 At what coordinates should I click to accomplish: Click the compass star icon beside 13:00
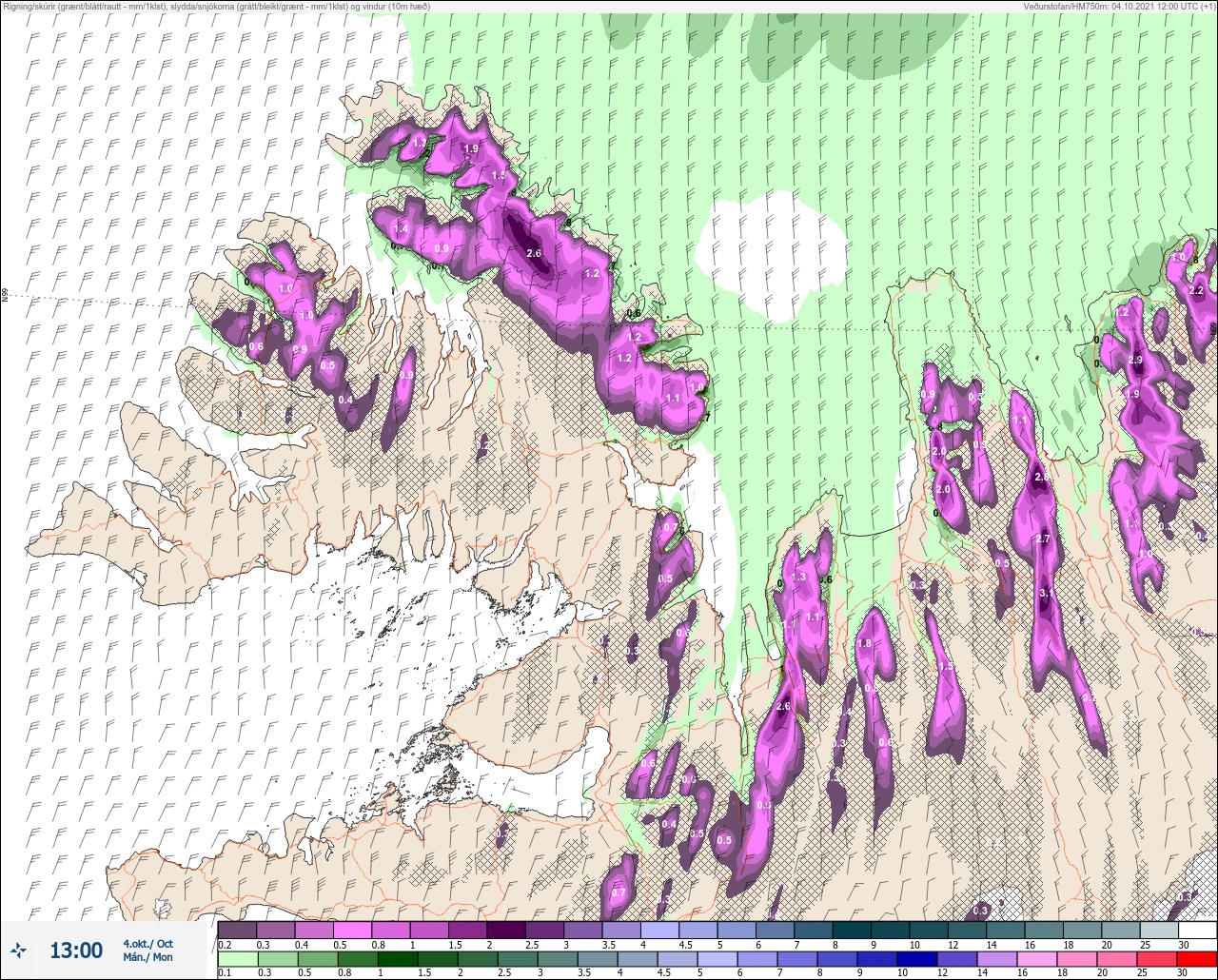point(18,950)
